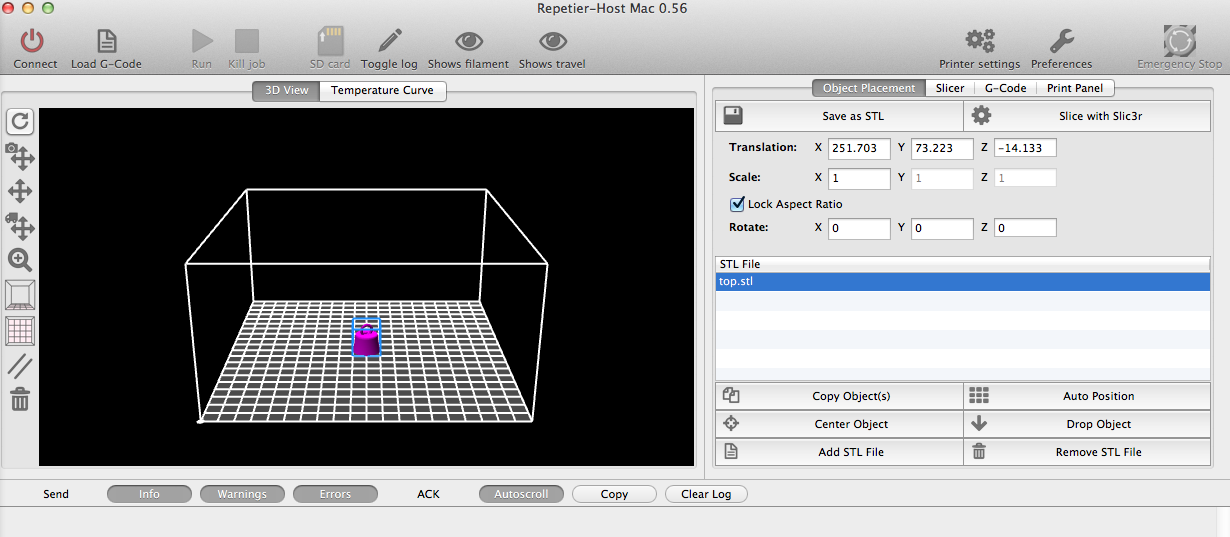Click the Run play icon
The width and height of the screenshot is (1230, 537).
pos(202,41)
